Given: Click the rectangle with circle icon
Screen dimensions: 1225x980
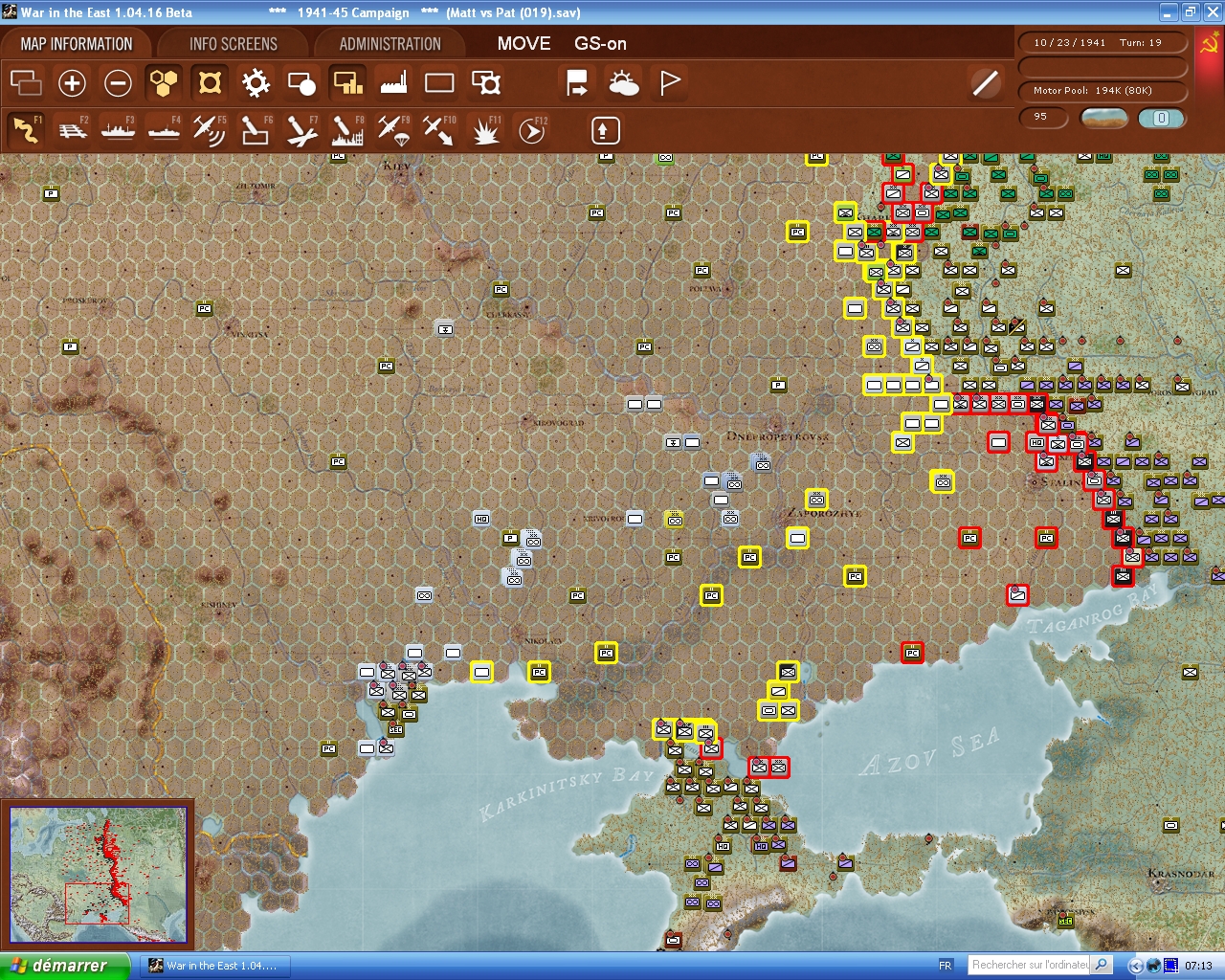Looking at the screenshot, I should tap(301, 83).
